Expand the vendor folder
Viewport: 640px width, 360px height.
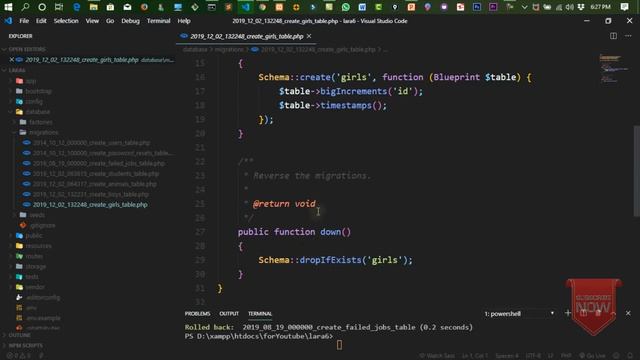(x=35, y=287)
